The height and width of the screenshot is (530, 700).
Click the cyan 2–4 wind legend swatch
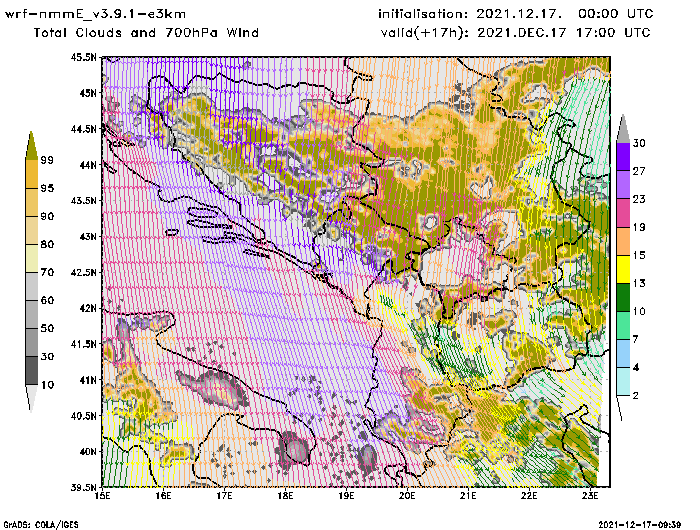coord(623,381)
